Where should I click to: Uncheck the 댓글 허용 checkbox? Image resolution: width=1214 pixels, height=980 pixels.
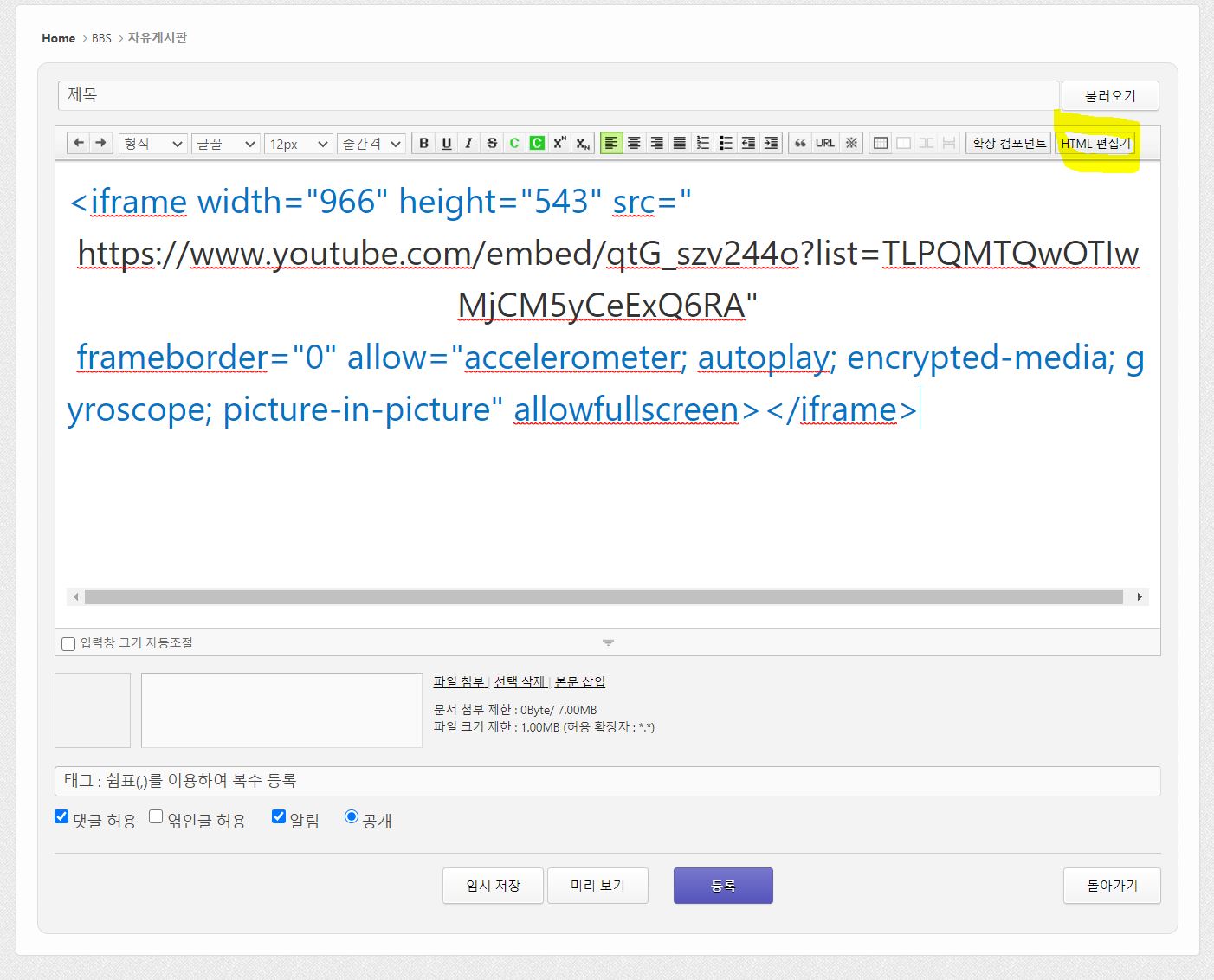(61, 816)
